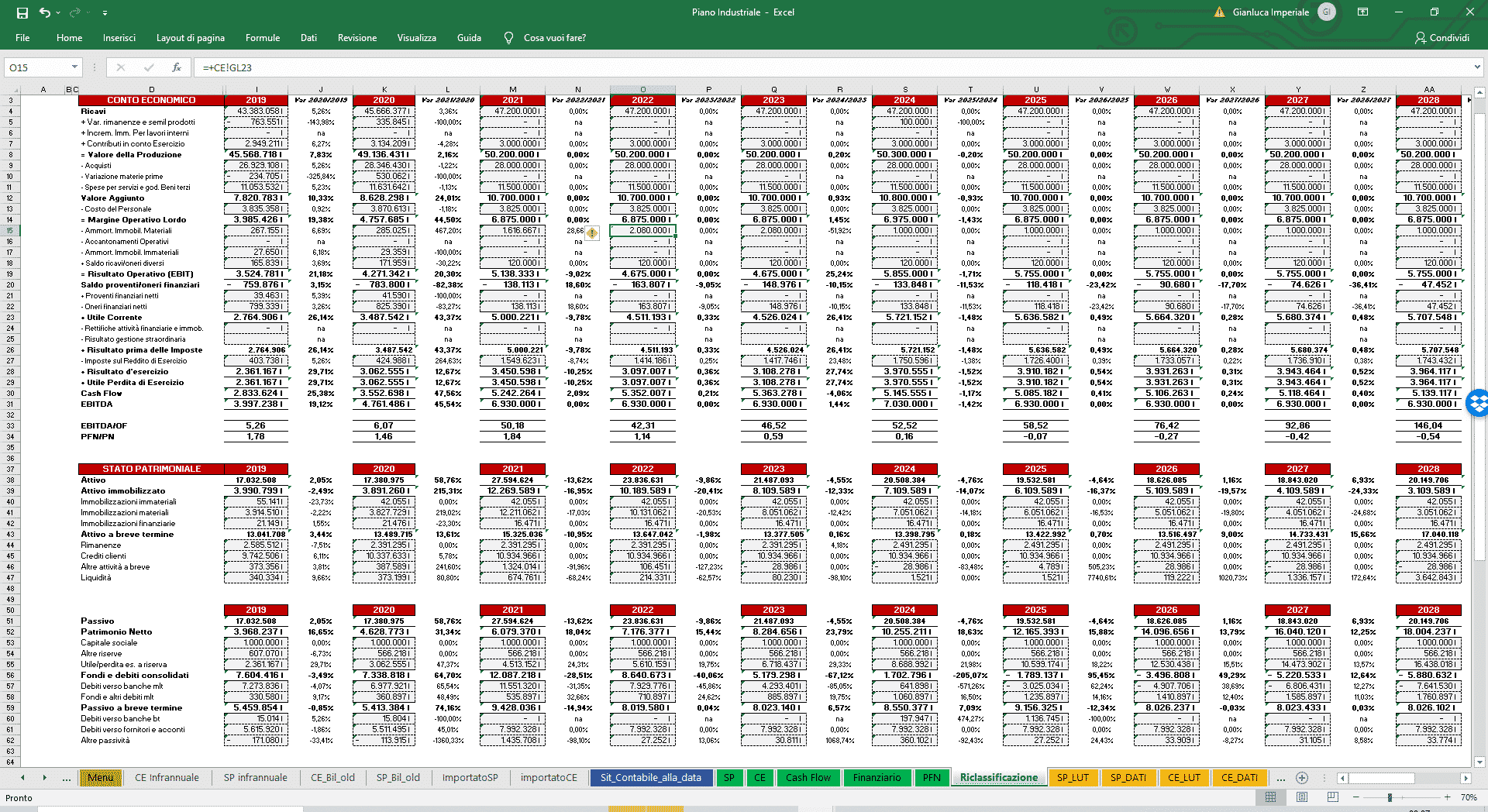Switch to Page Layout view in the status bar
This screenshot has width=1488, height=812.
(x=1302, y=797)
